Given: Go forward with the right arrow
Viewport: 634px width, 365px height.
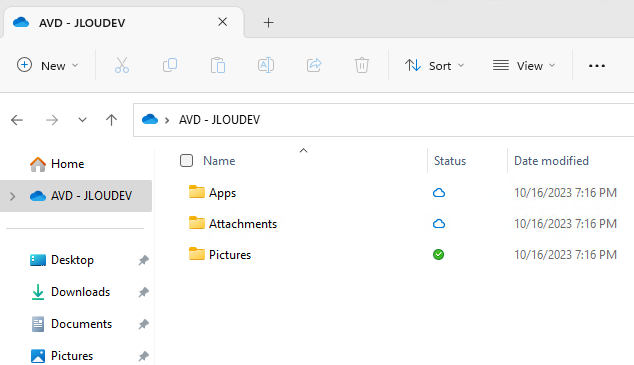Looking at the screenshot, I should coord(52,120).
